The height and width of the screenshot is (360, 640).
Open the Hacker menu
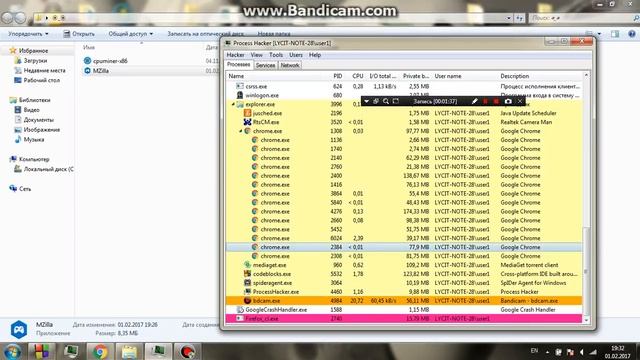(x=236, y=55)
